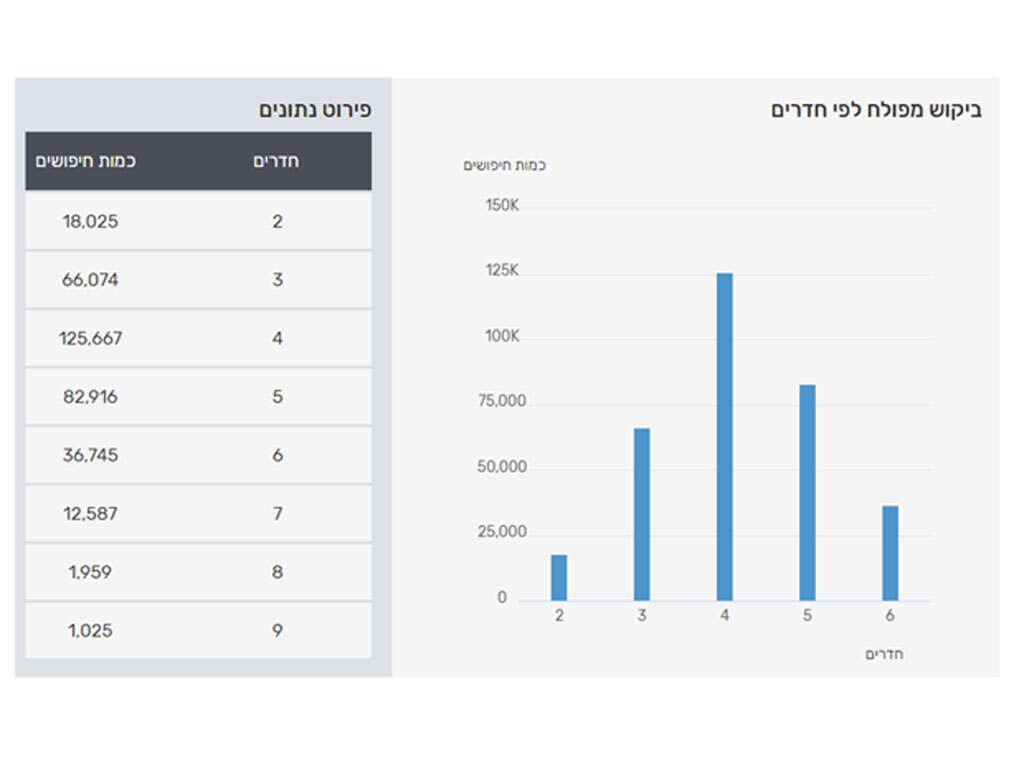This screenshot has width=1024, height=768.
Task: Click the chart bar for 5 rooms
Action: (807, 492)
